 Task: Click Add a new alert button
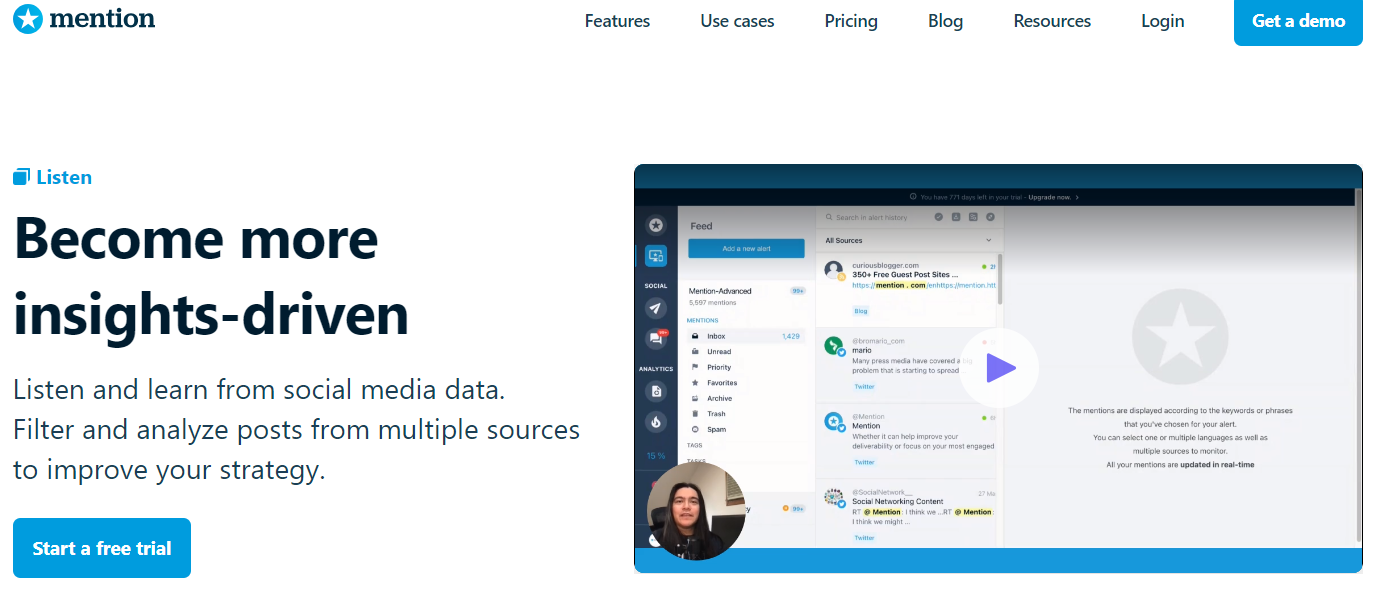coord(746,248)
